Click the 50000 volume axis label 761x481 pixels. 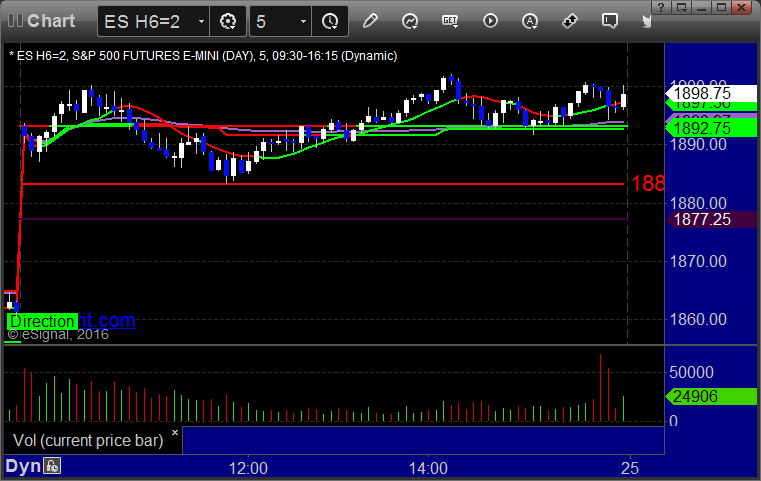691,372
